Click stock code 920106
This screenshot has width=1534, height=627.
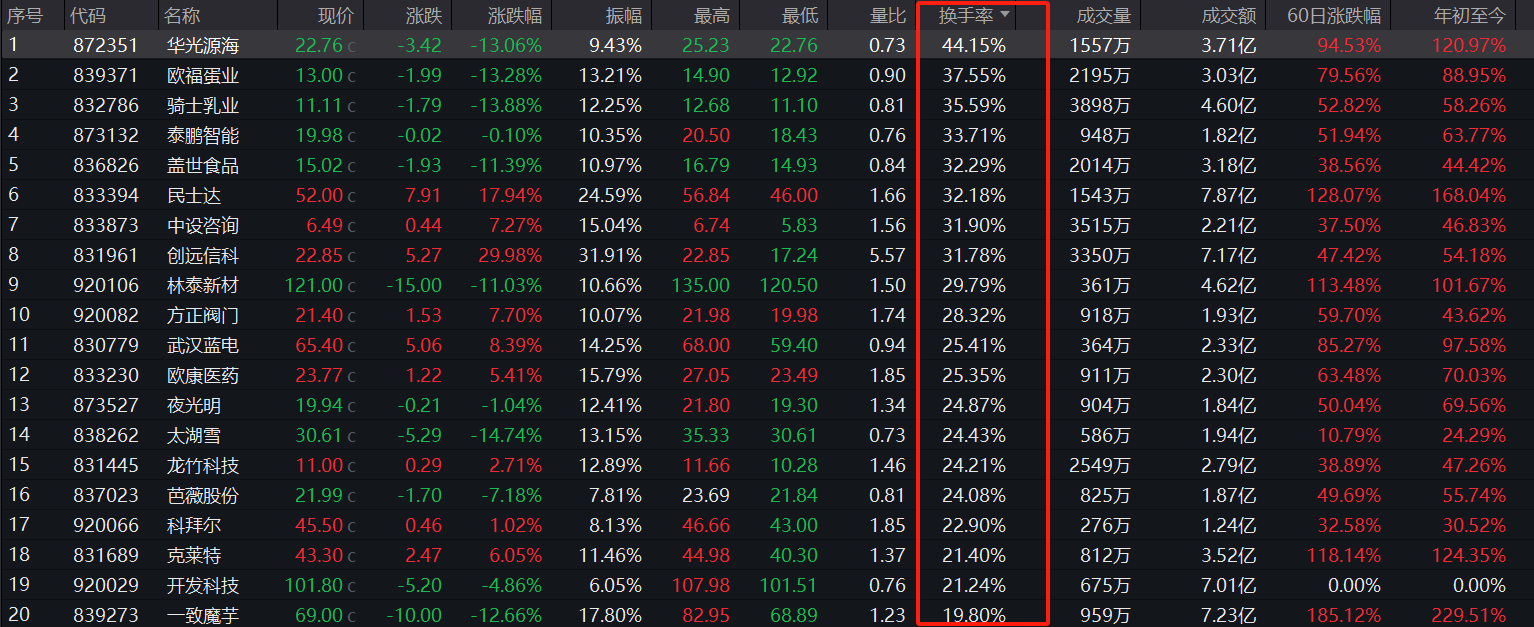coord(106,285)
